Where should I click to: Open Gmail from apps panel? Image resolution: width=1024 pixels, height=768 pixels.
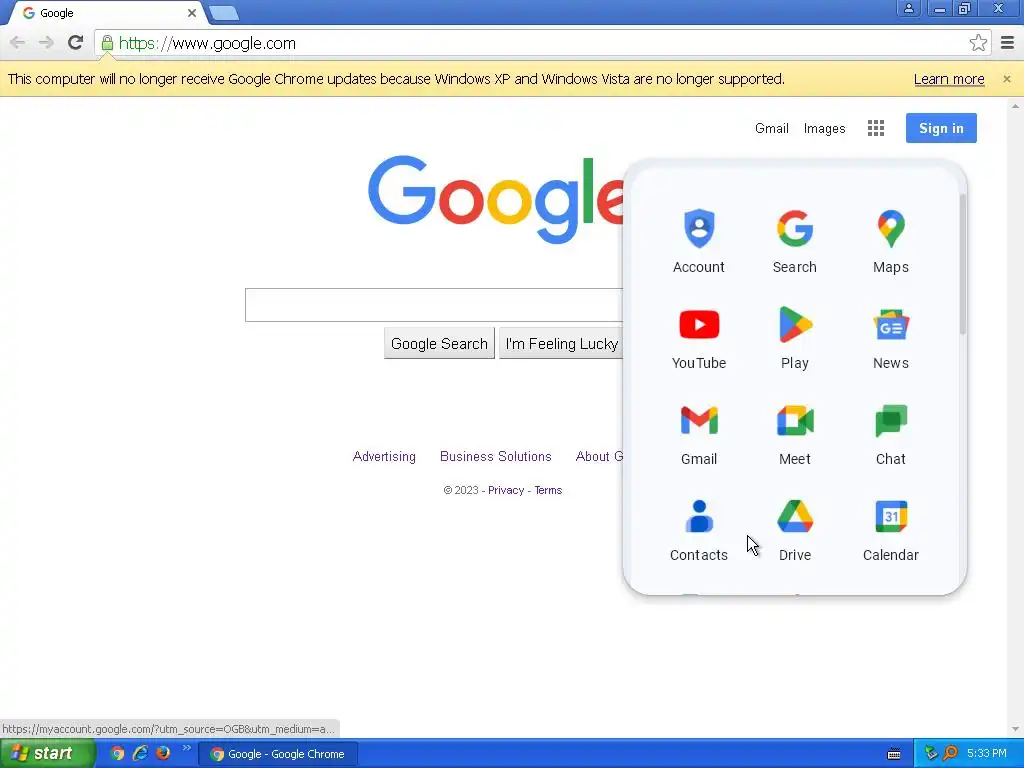coord(699,433)
